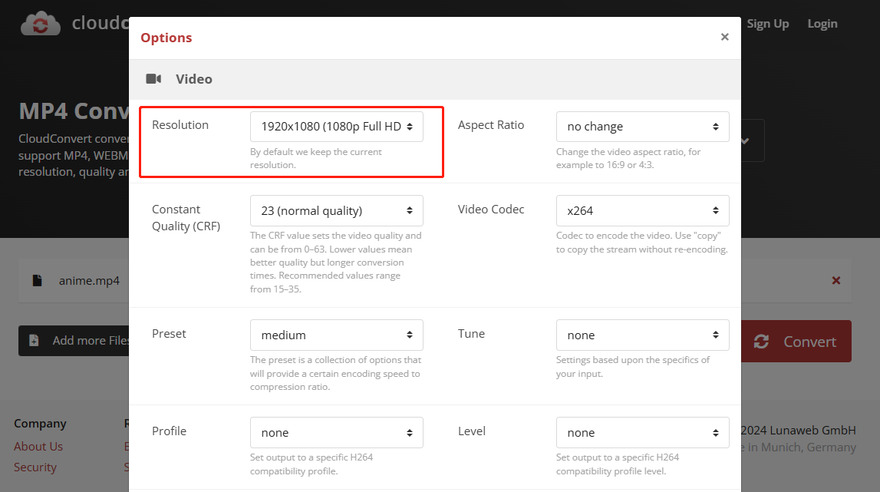Viewport: 880px width, 492px height.
Task: Click the CloudConvert logo icon
Action: coord(40,23)
